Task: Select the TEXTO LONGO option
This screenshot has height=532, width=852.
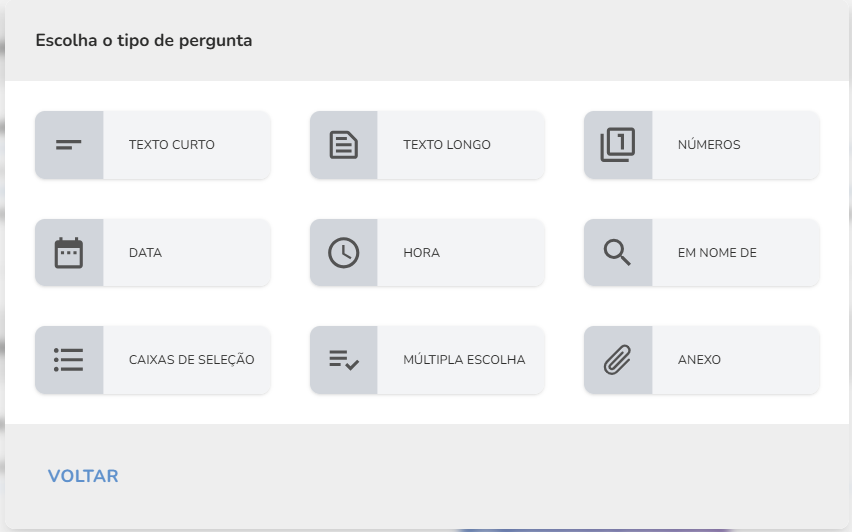Action: click(427, 145)
